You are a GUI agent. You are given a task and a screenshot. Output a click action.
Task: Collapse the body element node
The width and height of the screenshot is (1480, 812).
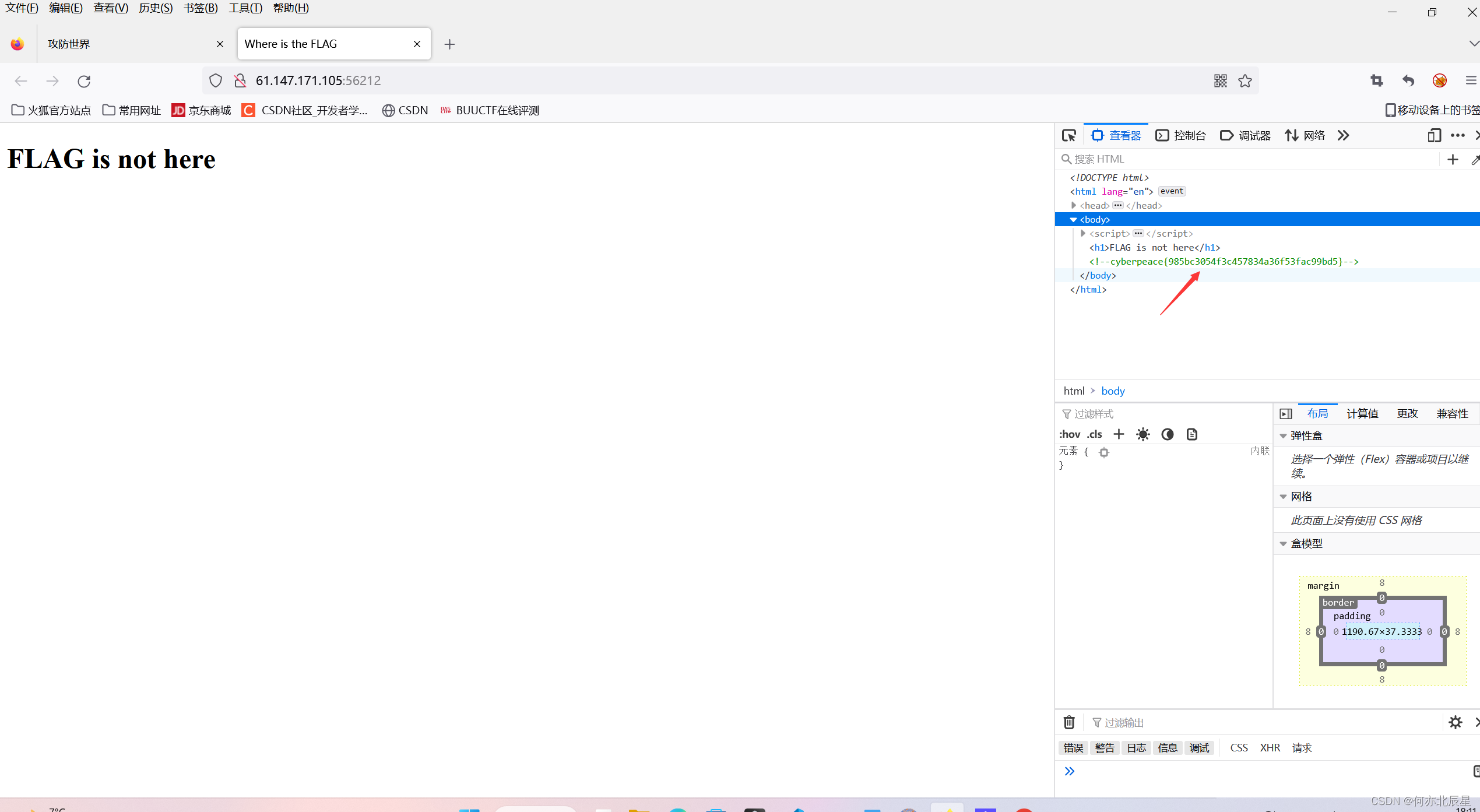pyautogui.click(x=1073, y=220)
